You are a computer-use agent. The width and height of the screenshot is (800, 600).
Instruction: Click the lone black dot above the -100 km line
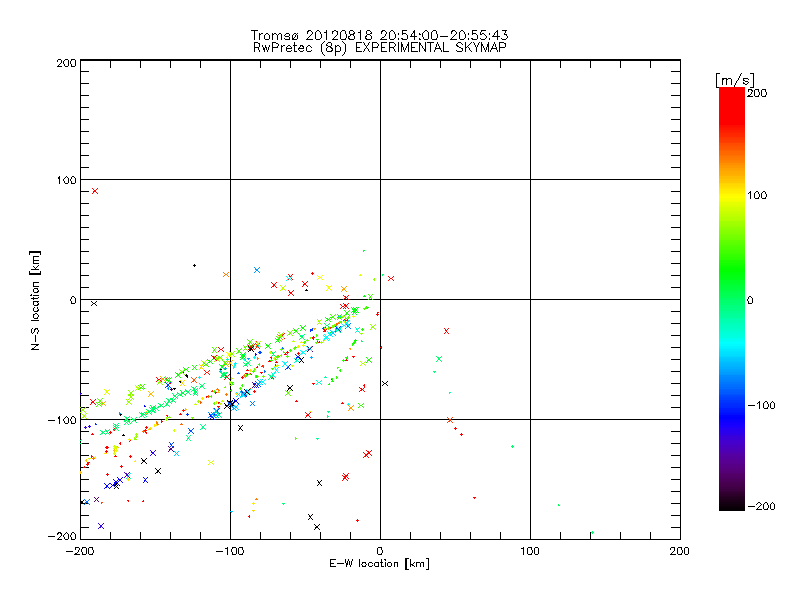coord(194,265)
